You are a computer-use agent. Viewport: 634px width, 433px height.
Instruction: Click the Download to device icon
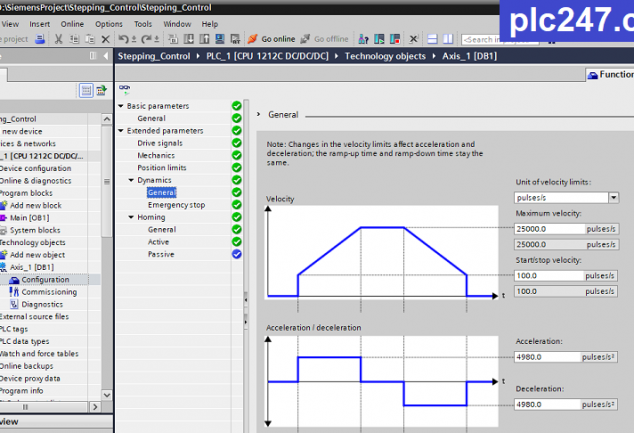(x=189, y=39)
